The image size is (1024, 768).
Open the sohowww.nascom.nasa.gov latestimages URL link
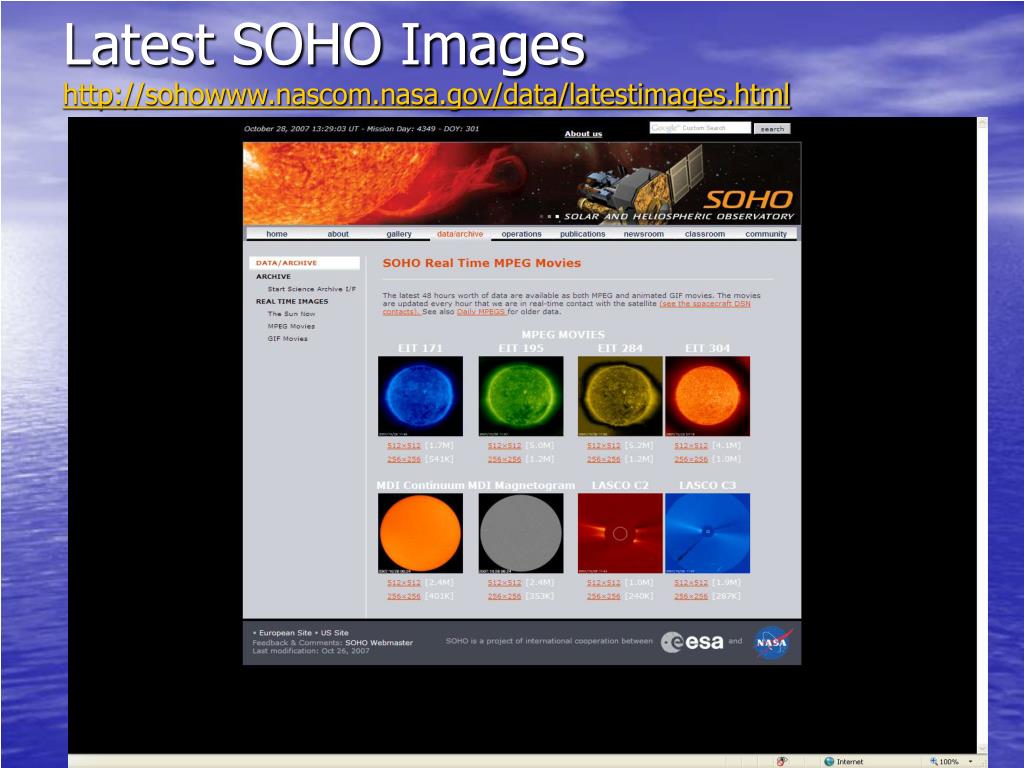[x=427, y=95]
